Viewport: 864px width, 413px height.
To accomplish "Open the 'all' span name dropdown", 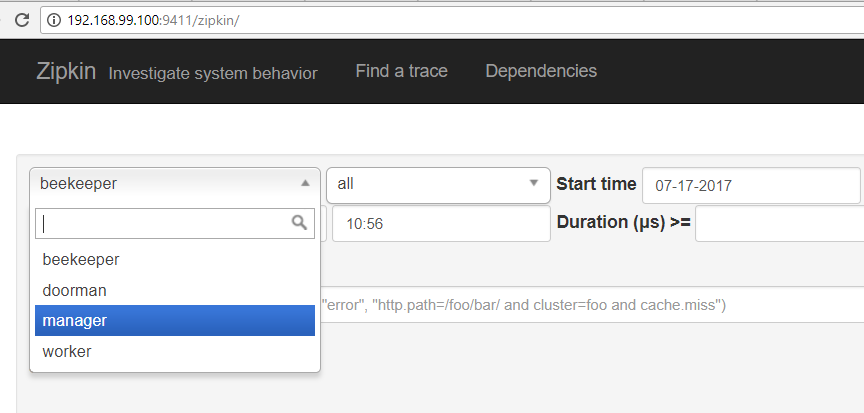I will pos(438,184).
